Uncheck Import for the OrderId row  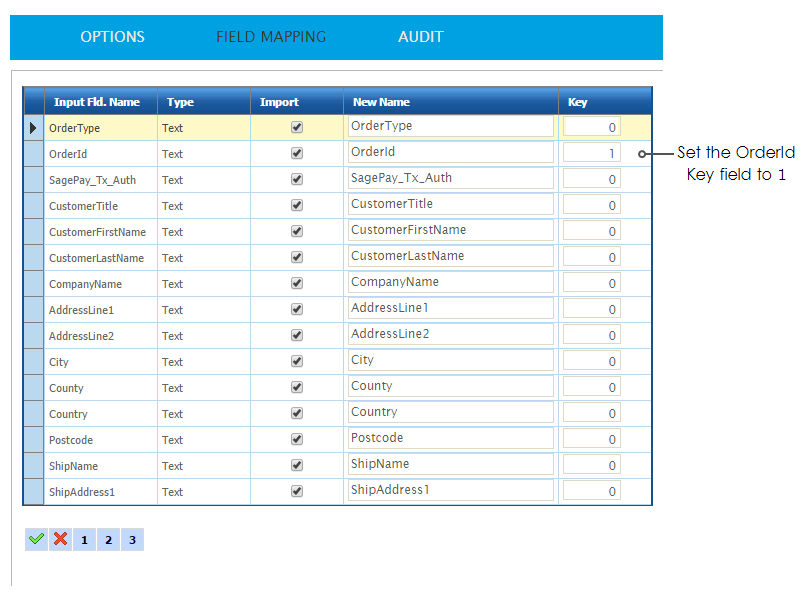coord(296,154)
